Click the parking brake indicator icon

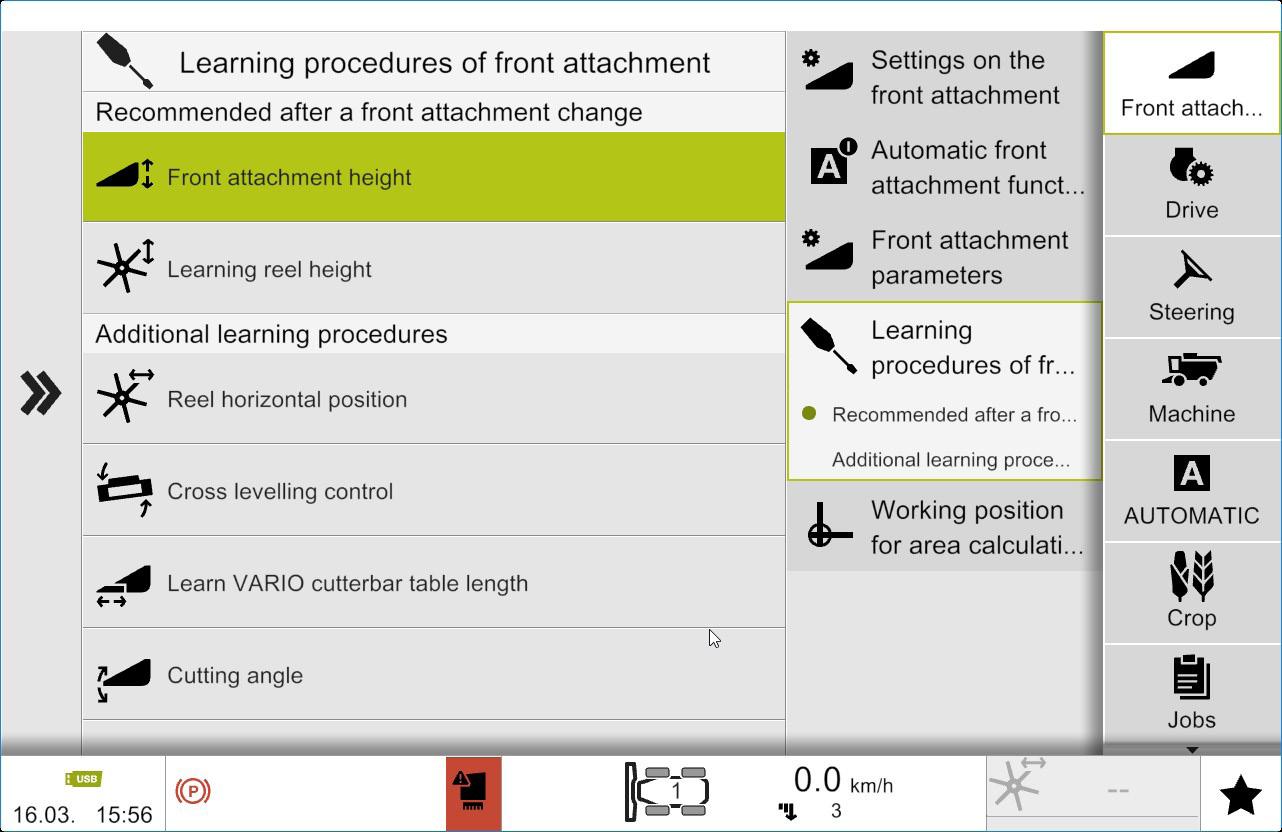point(193,792)
